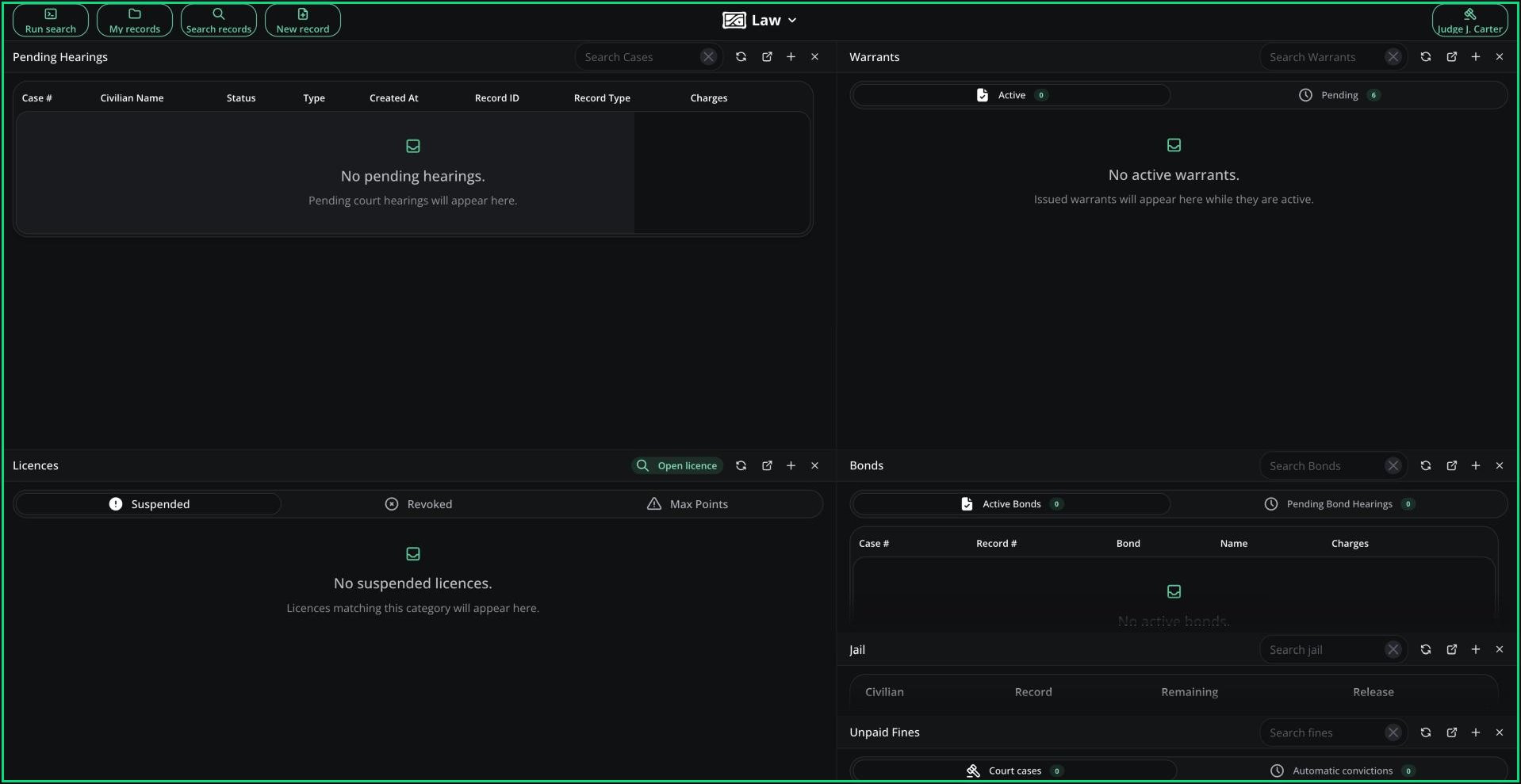Screen dimensions: 1521x784
Task: Pop out the Bonds panel
Action: click(1452, 466)
